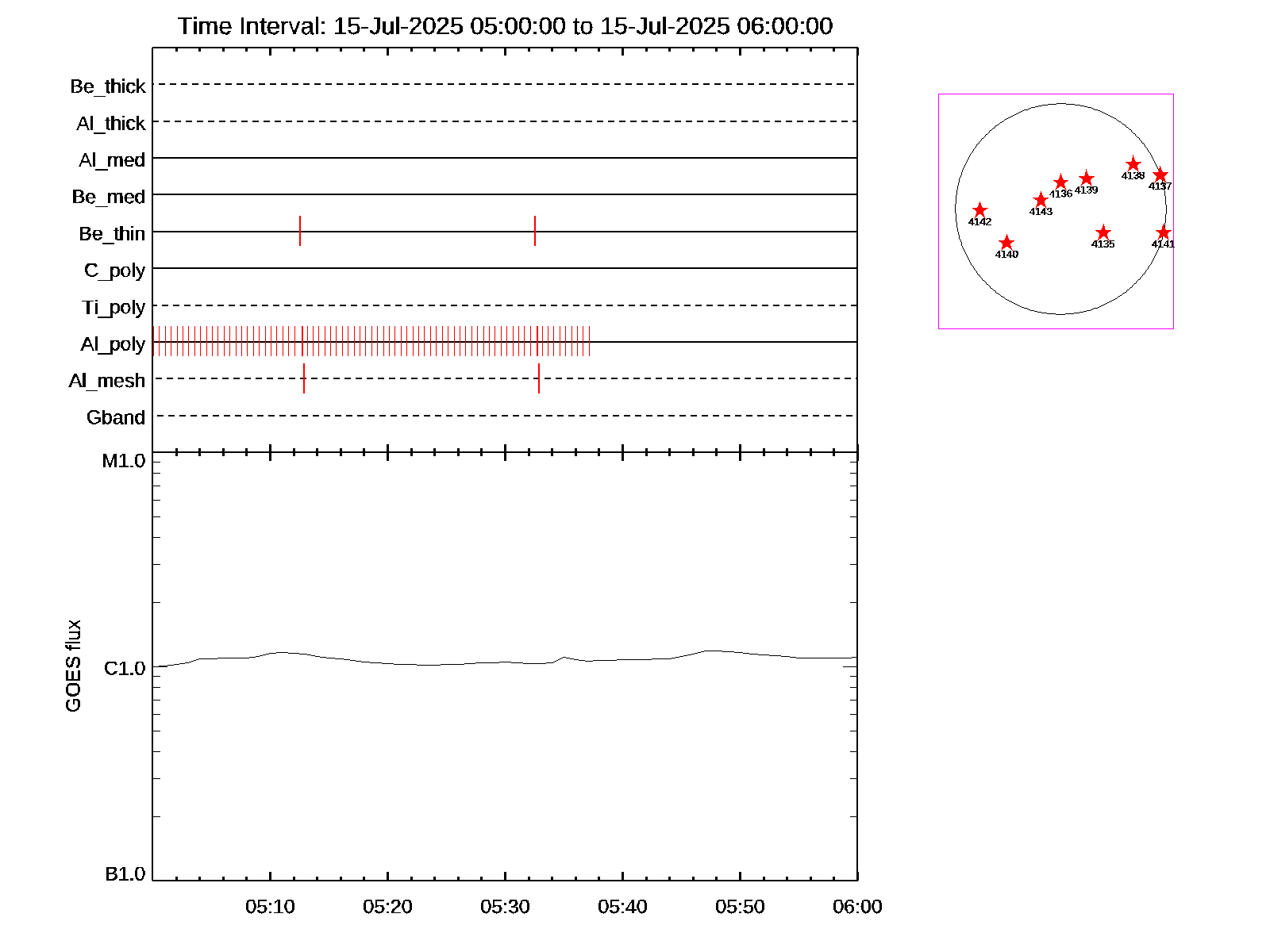Click active region 4143 star
Viewport: 1270px width, 952px height.
click(1041, 200)
